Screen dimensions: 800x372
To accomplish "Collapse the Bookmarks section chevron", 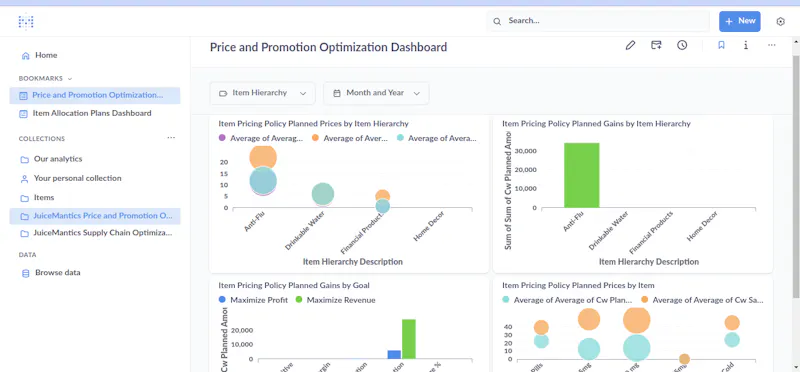I will tap(70, 79).
